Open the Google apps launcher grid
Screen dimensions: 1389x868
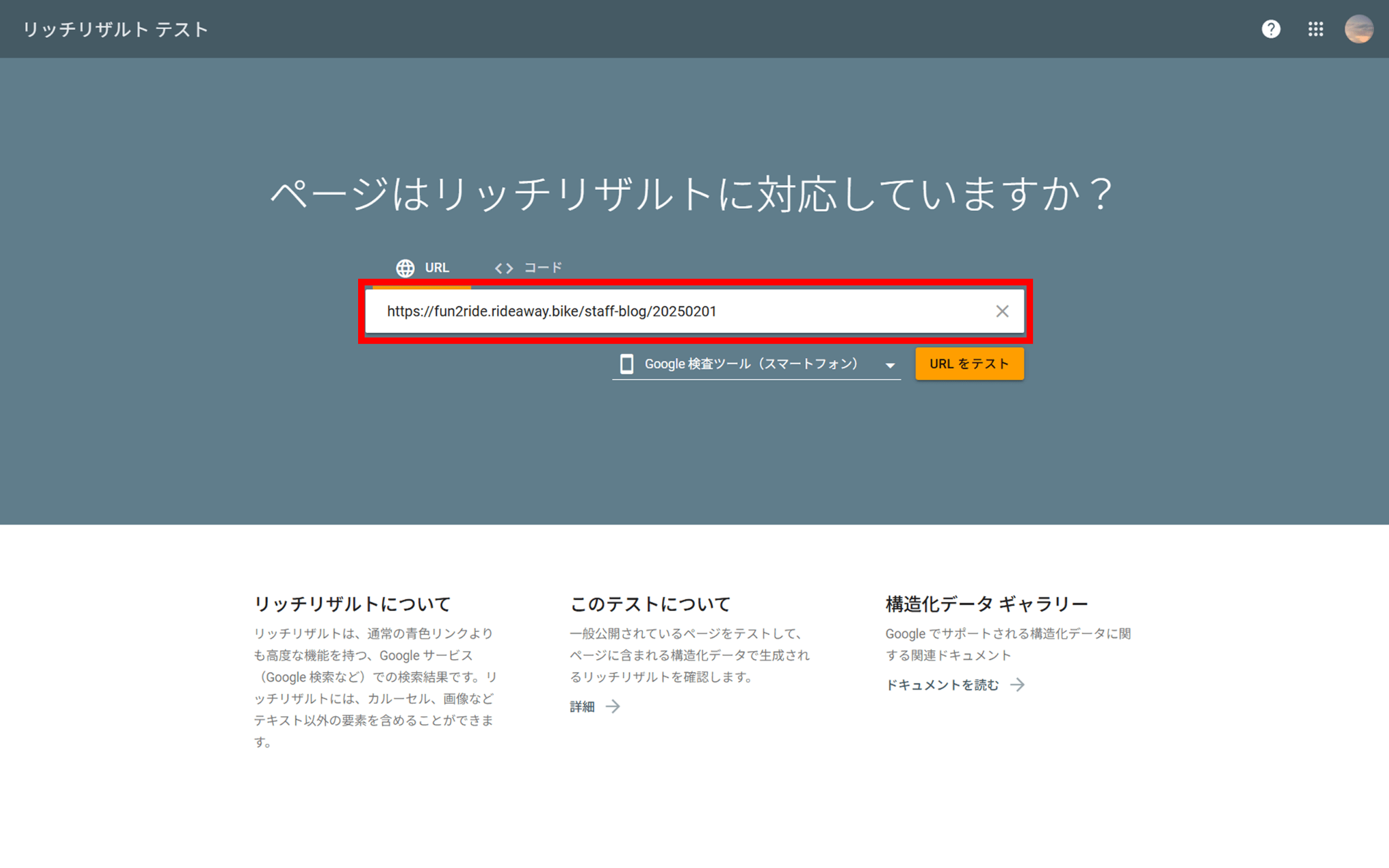(1315, 29)
